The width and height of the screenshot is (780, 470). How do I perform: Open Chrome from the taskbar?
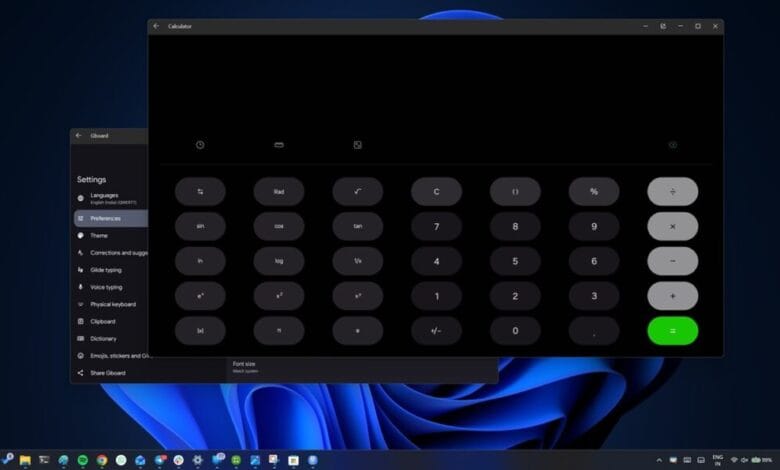point(102,460)
